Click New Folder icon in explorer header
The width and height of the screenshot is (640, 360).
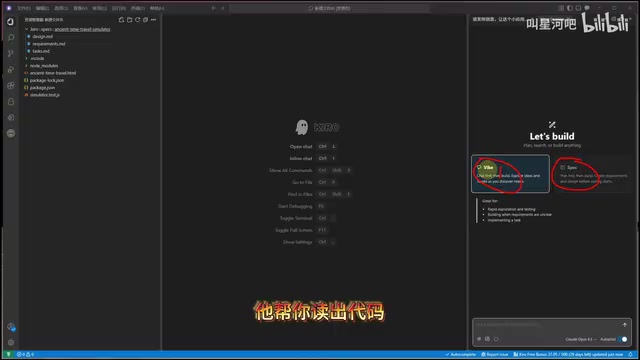129,20
